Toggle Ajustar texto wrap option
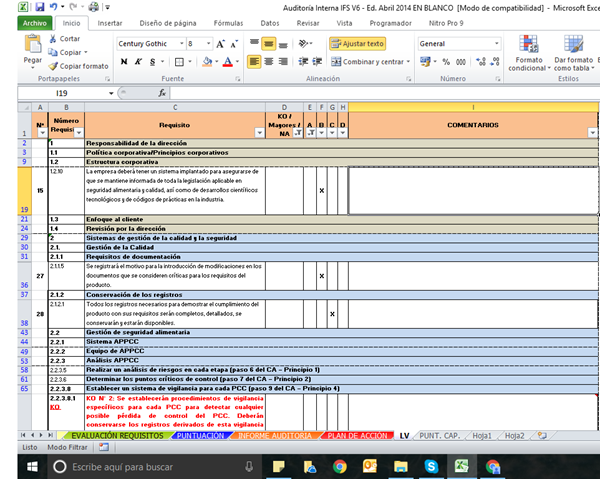 (x=355, y=44)
